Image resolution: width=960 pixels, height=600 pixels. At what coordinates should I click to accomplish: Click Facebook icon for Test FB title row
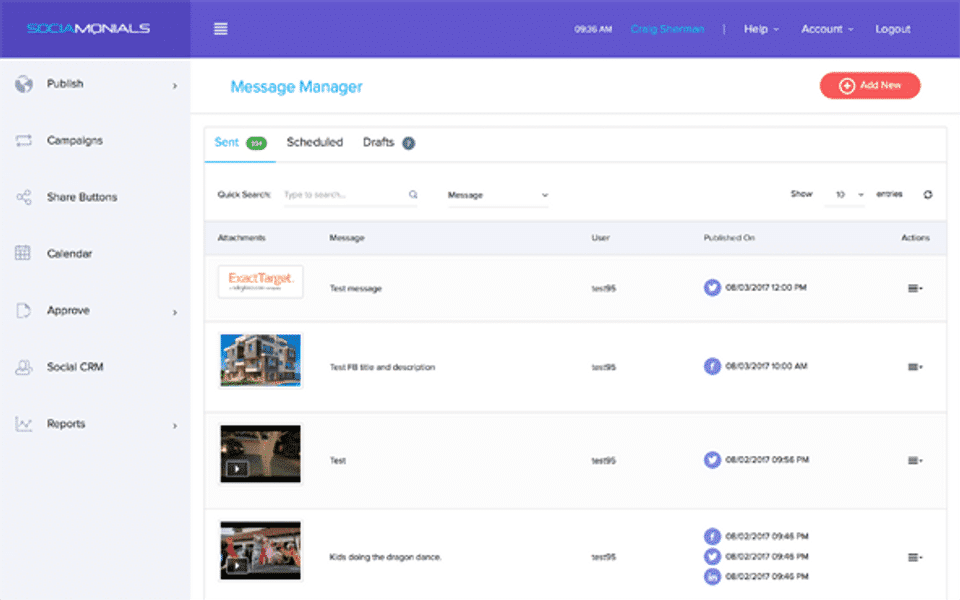point(712,366)
